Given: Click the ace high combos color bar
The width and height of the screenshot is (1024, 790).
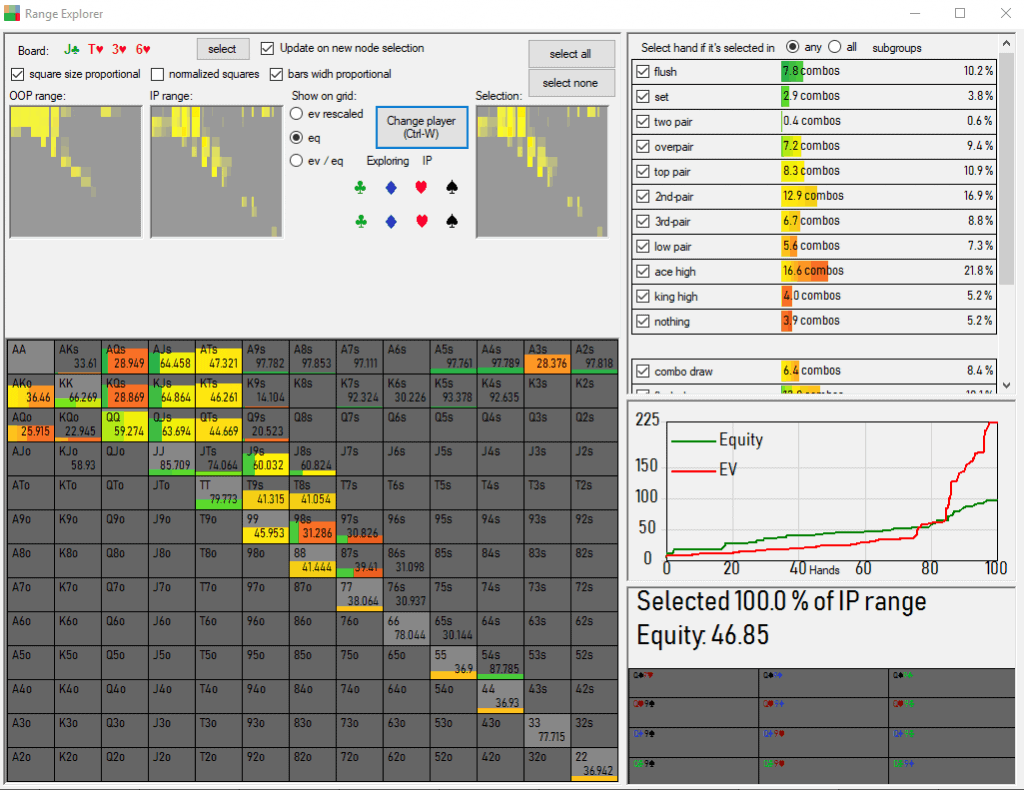Looking at the screenshot, I should [812, 271].
